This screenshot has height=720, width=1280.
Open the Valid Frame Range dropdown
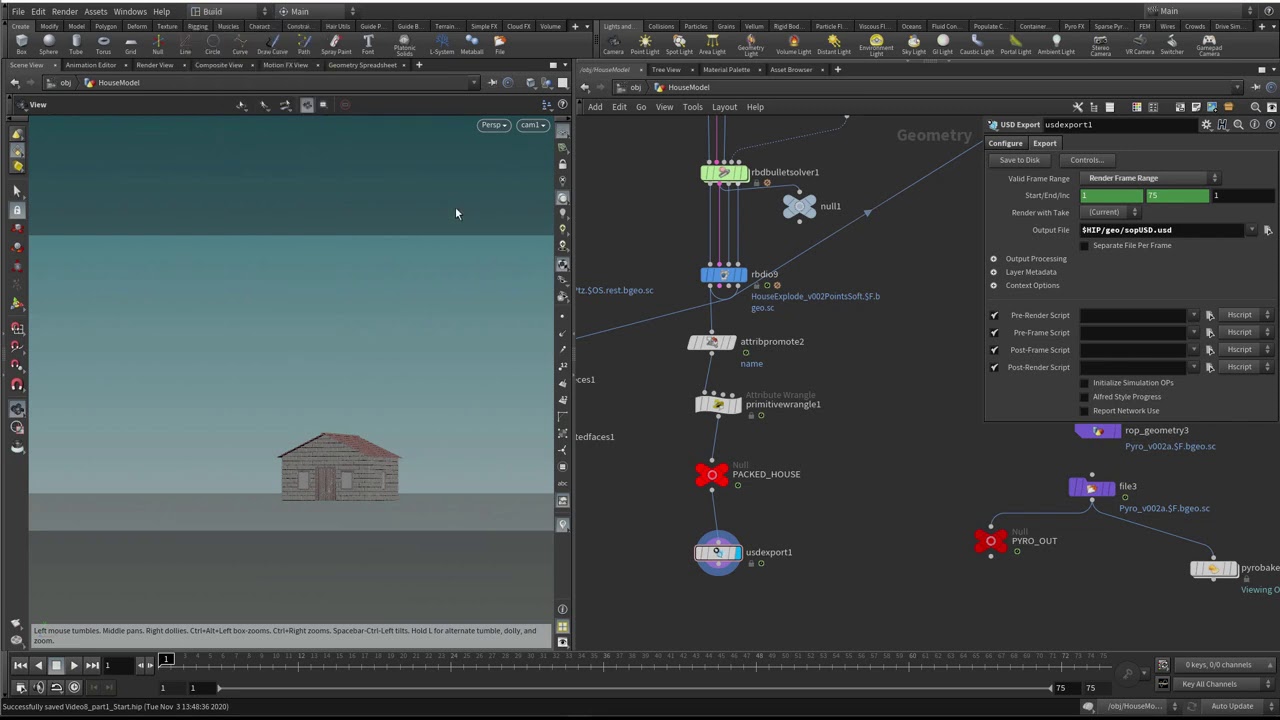pos(1152,178)
